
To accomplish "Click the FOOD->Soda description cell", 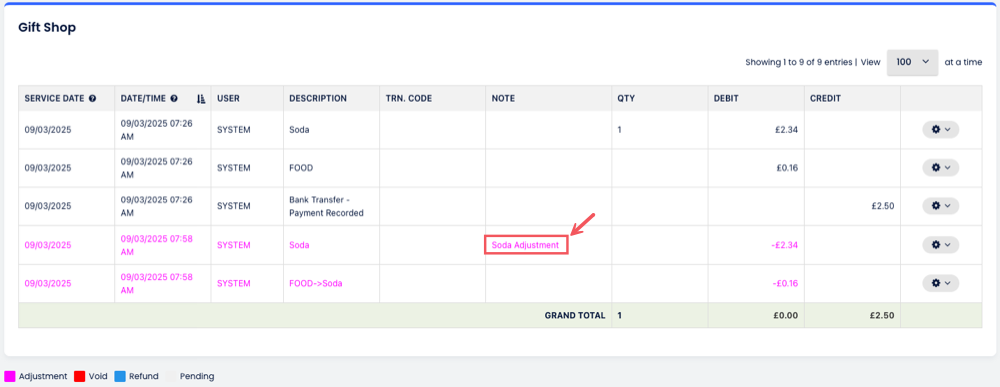I will coord(316,283).
